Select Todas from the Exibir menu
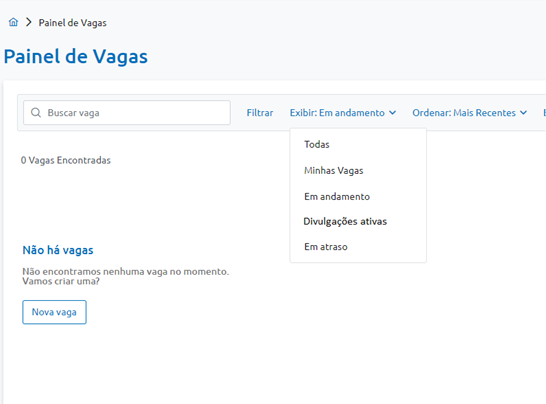This screenshot has width=546, height=404. point(317,144)
